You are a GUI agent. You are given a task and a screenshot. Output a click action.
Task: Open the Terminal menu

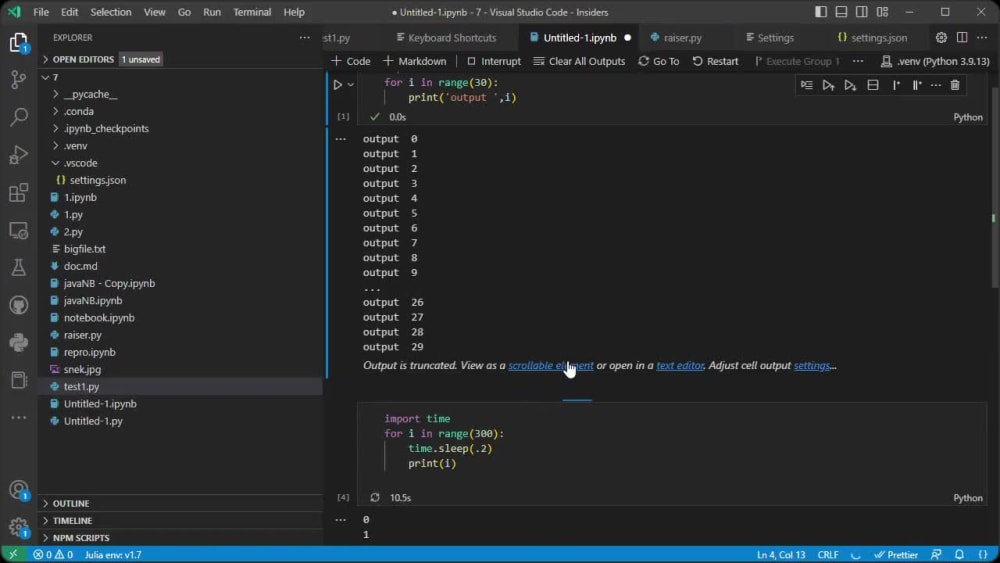pos(251,12)
